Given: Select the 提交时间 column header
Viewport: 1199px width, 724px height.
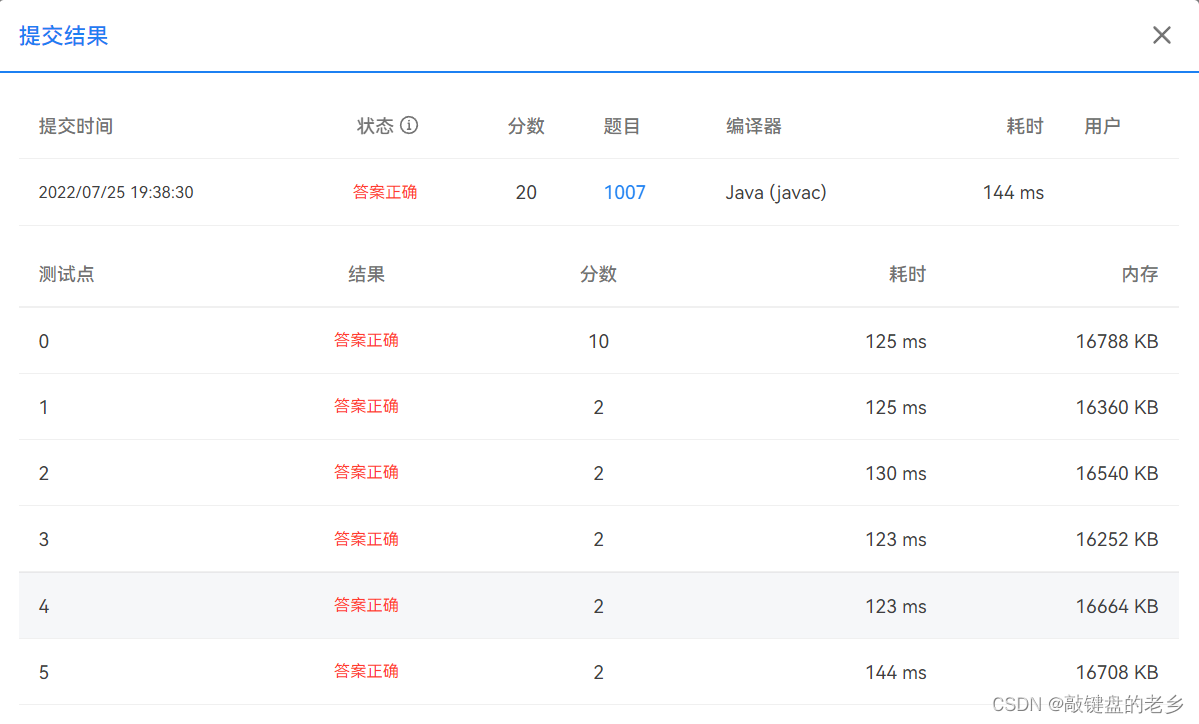Looking at the screenshot, I should [75, 126].
